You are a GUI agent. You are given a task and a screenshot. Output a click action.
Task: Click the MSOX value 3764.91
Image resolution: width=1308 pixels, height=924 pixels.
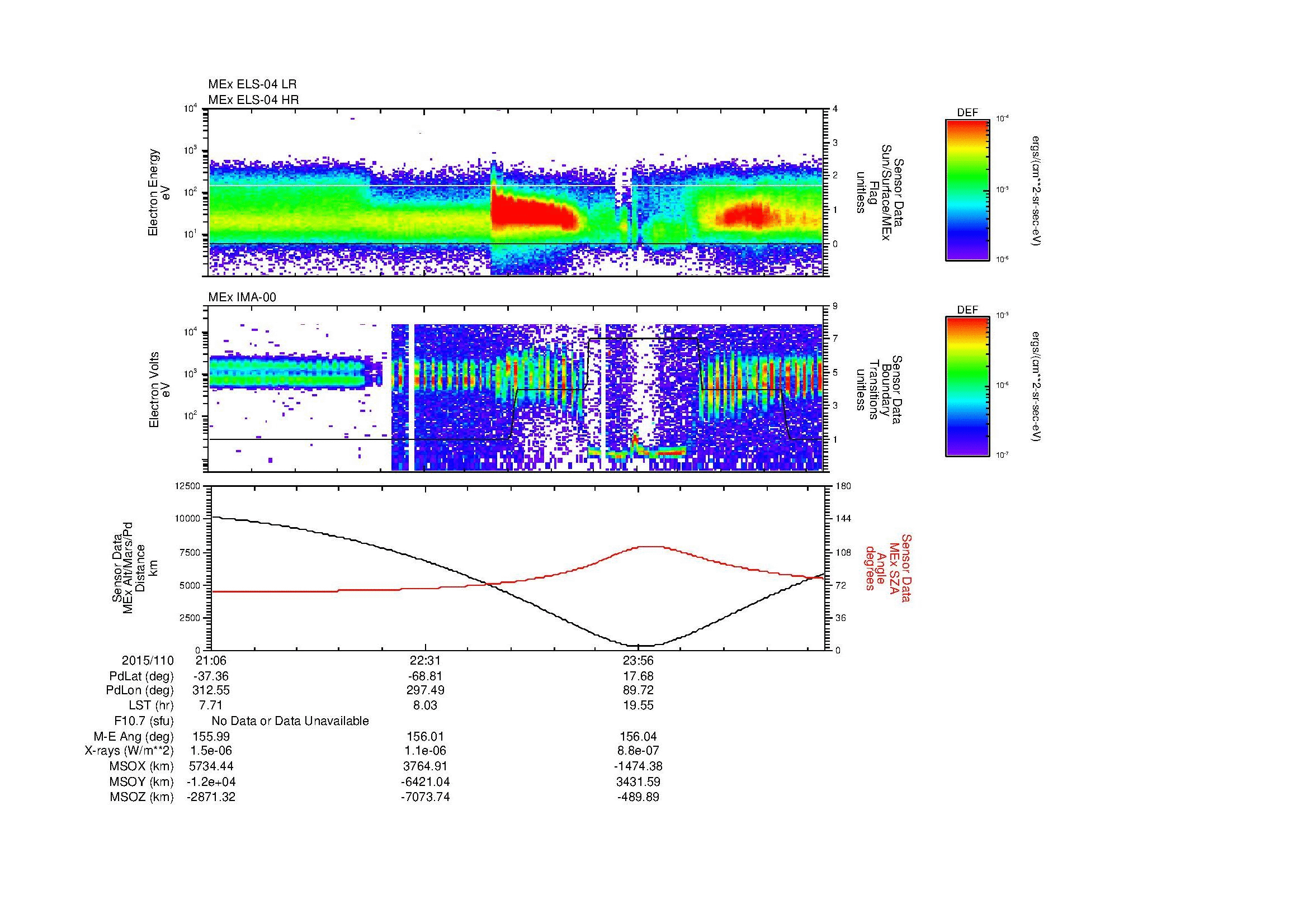[425, 766]
